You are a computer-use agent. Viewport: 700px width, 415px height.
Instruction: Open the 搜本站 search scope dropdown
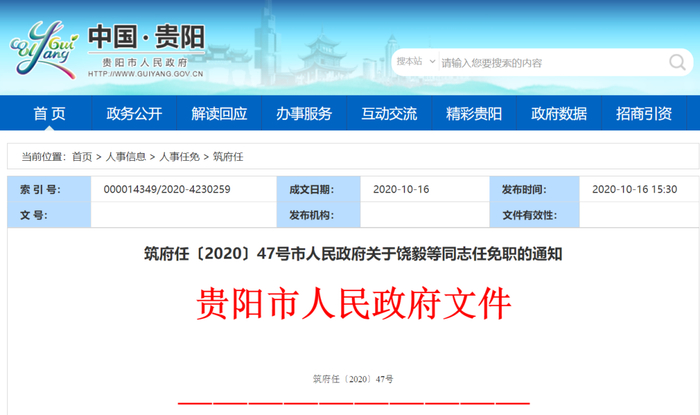[416, 62]
